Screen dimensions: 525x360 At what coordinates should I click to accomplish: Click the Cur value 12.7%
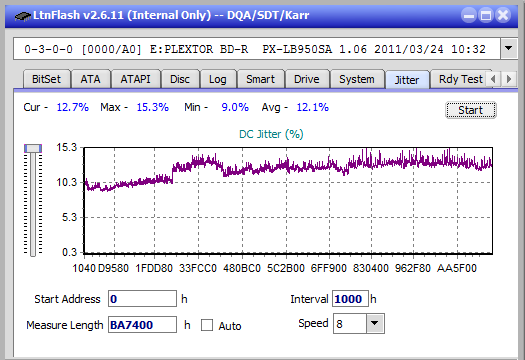pos(72,107)
